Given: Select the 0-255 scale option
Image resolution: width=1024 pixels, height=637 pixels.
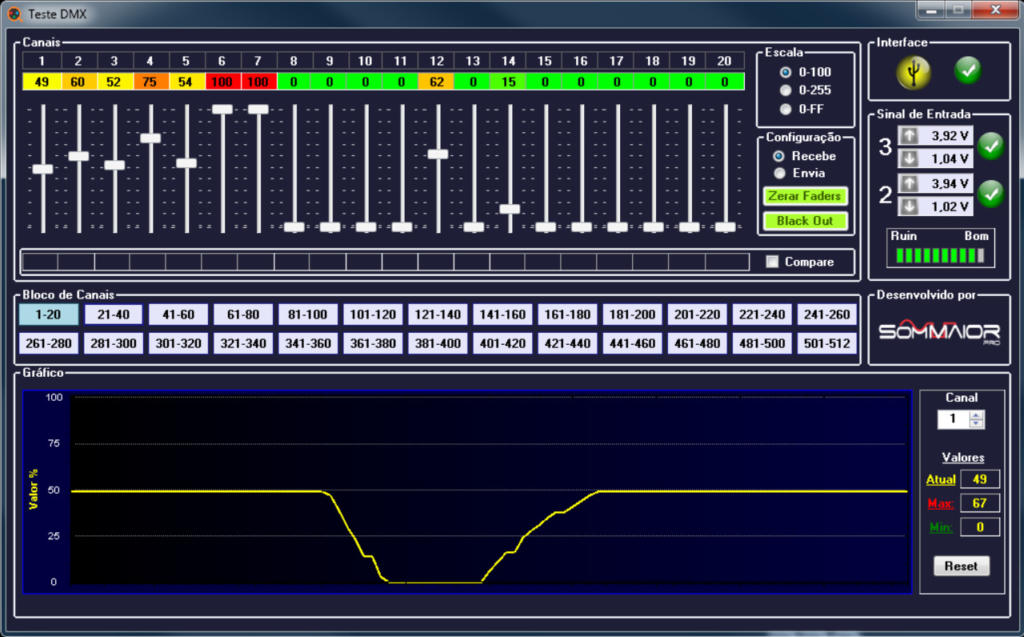Looking at the screenshot, I should click(x=786, y=90).
